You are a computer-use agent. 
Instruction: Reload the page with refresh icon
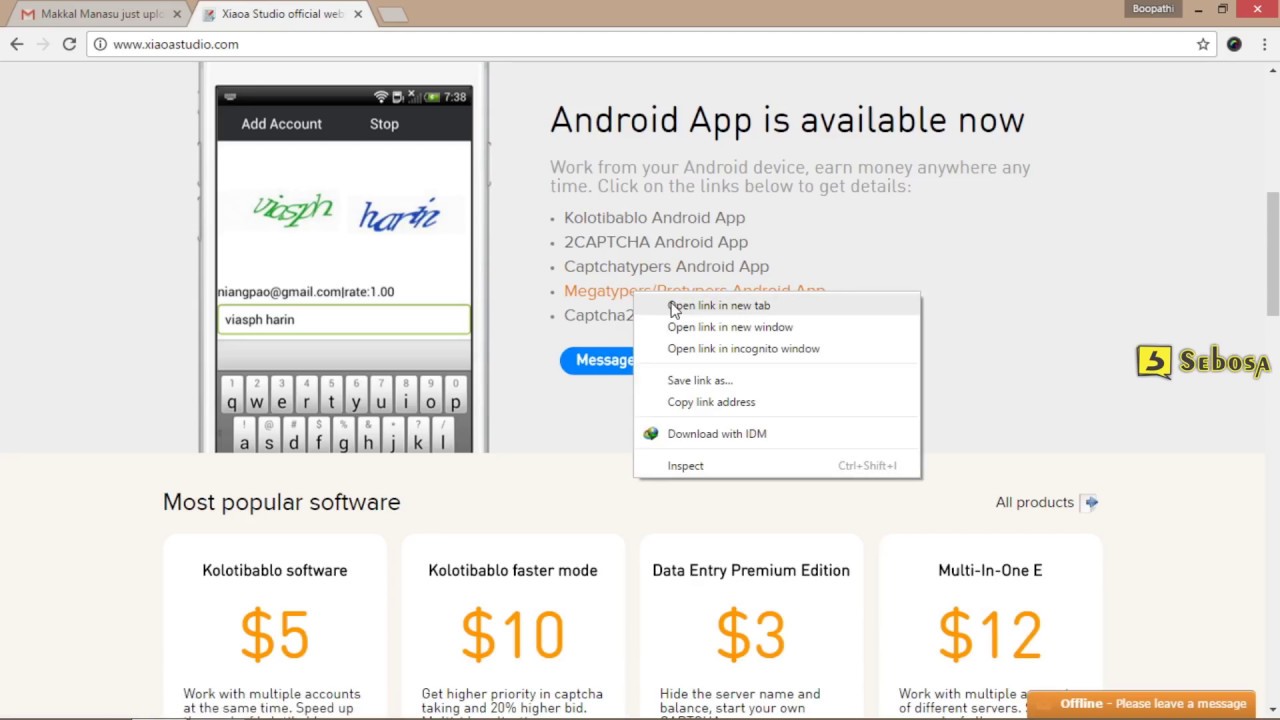69,44
